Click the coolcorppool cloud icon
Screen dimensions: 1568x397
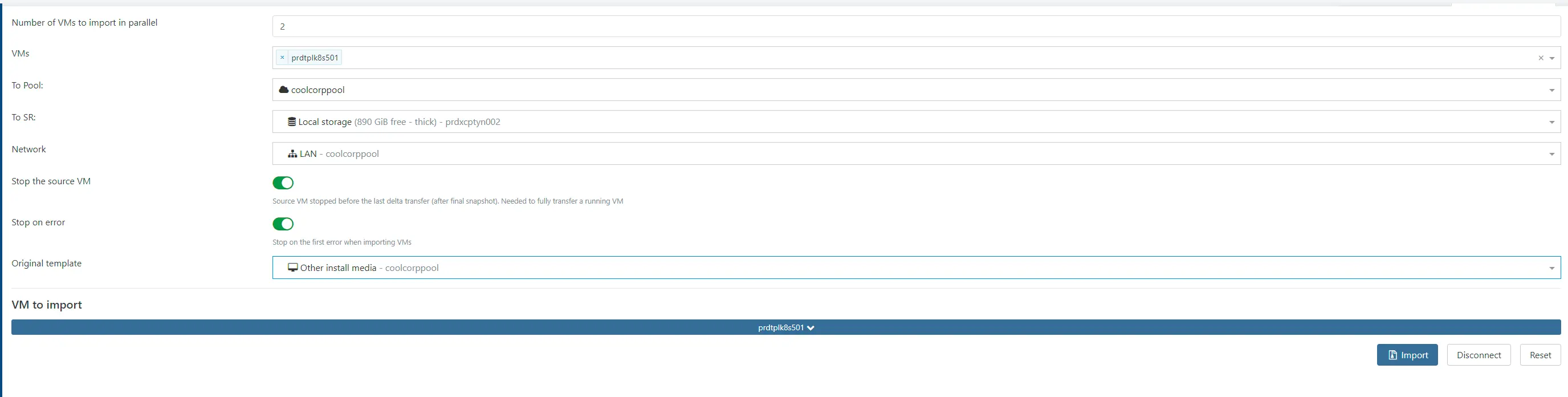point(284,90)
